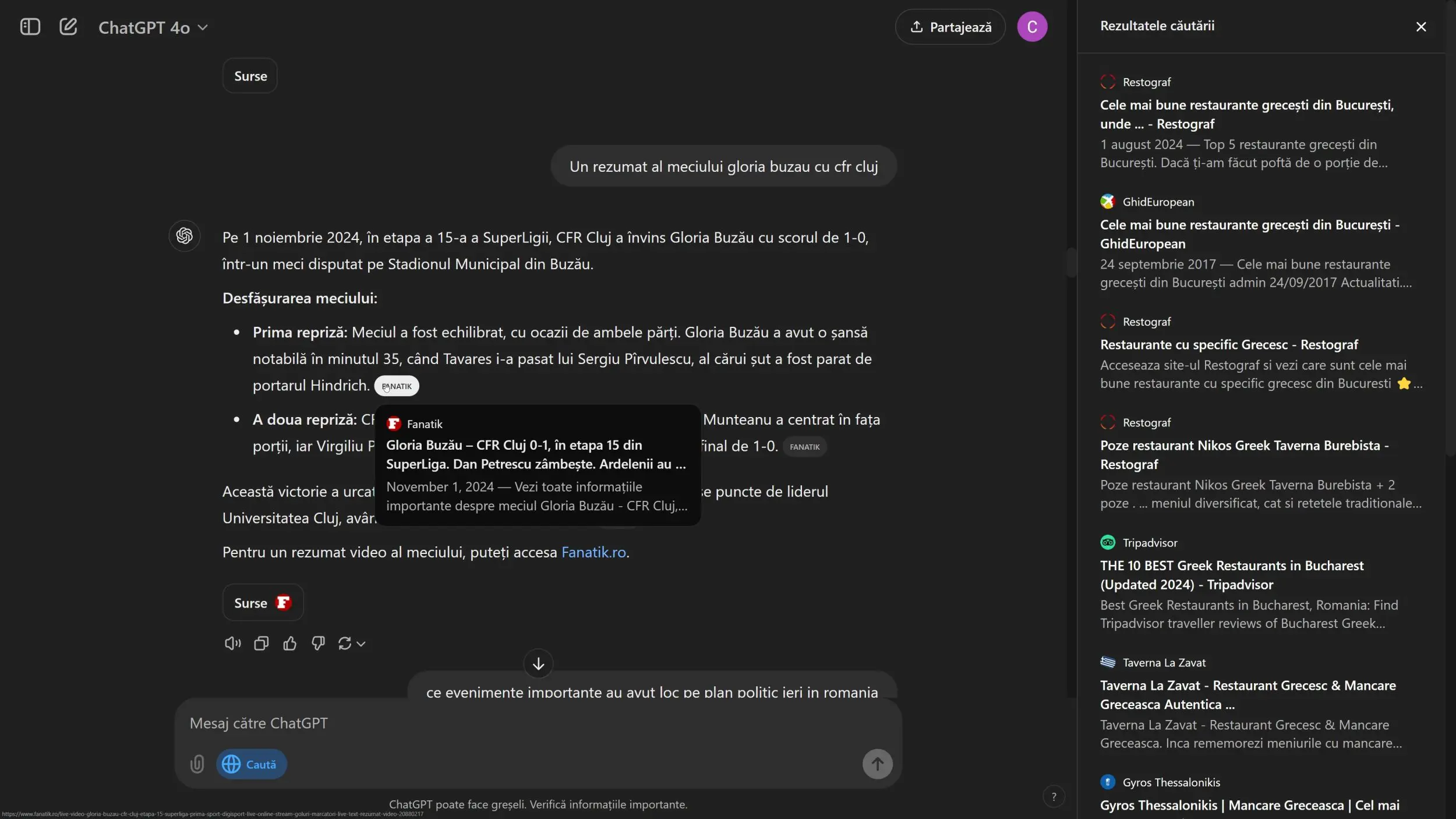Screen dimensions: 1456x819
Task: Close the Rezultatele căutării panel
Action: coord(1421,27)
